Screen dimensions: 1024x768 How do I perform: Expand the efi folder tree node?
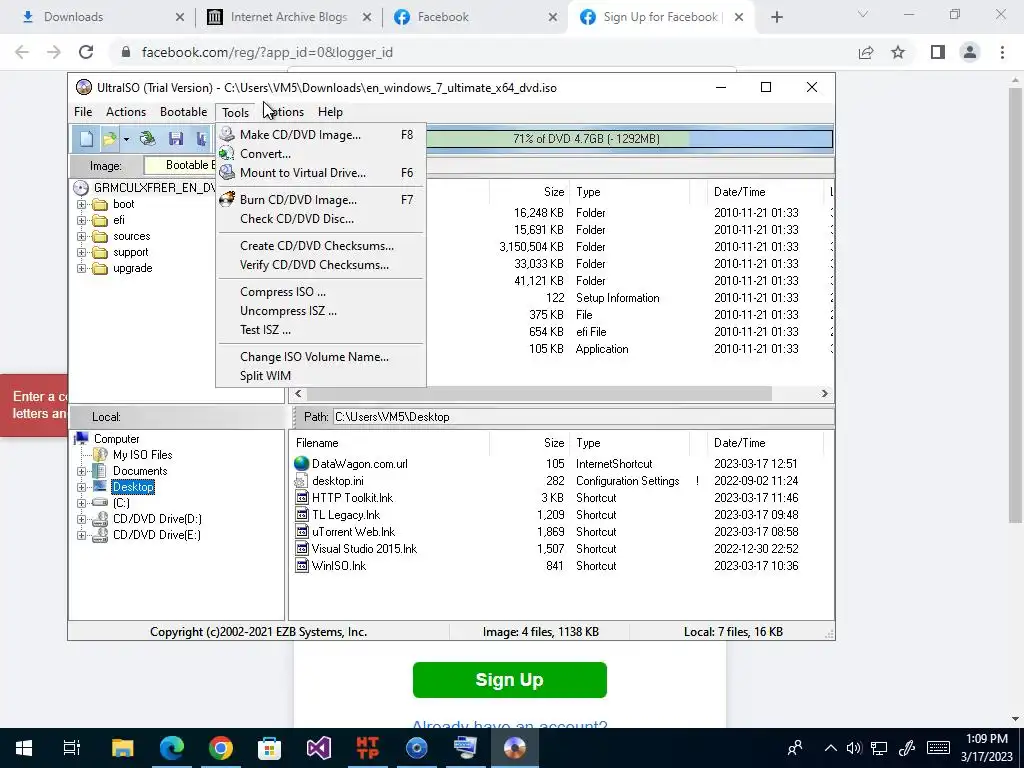(x=82, y=220)
